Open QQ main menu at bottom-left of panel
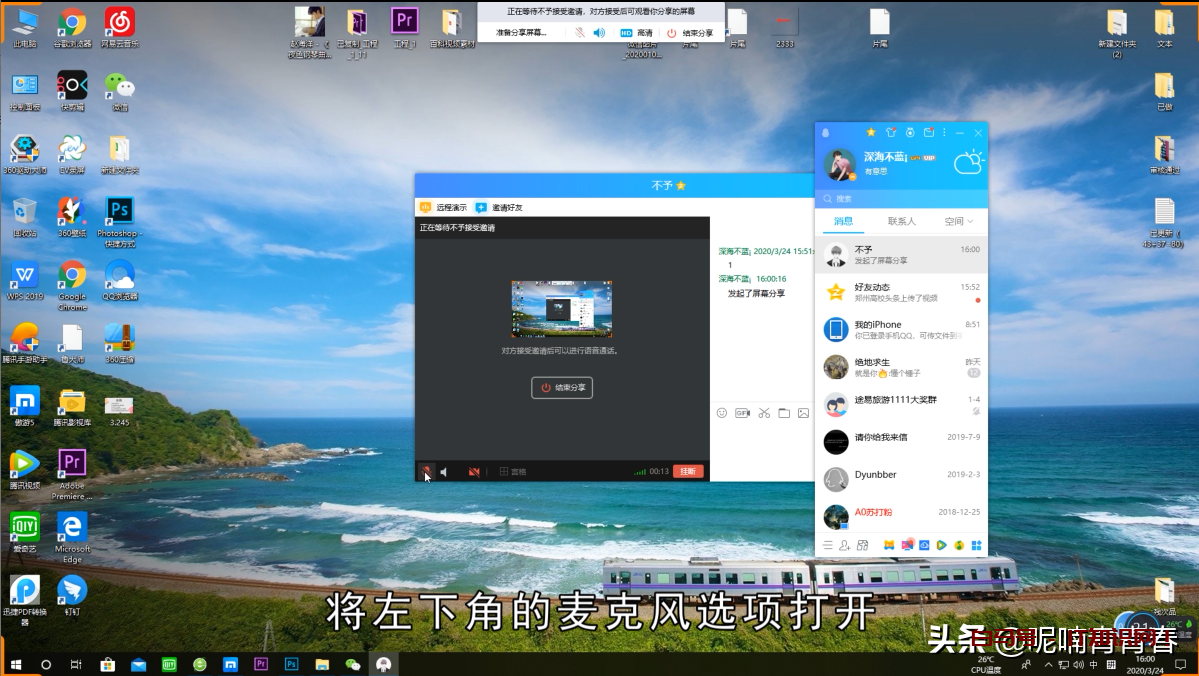 coord(827,545)
